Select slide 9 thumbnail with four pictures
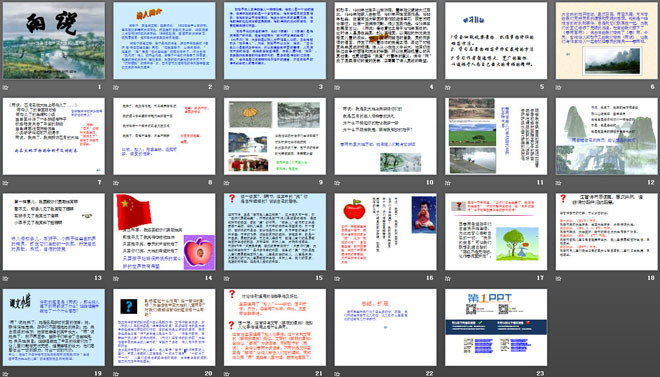Image resolution: width=660 pixels, height=377 pixels. [275, 136]
